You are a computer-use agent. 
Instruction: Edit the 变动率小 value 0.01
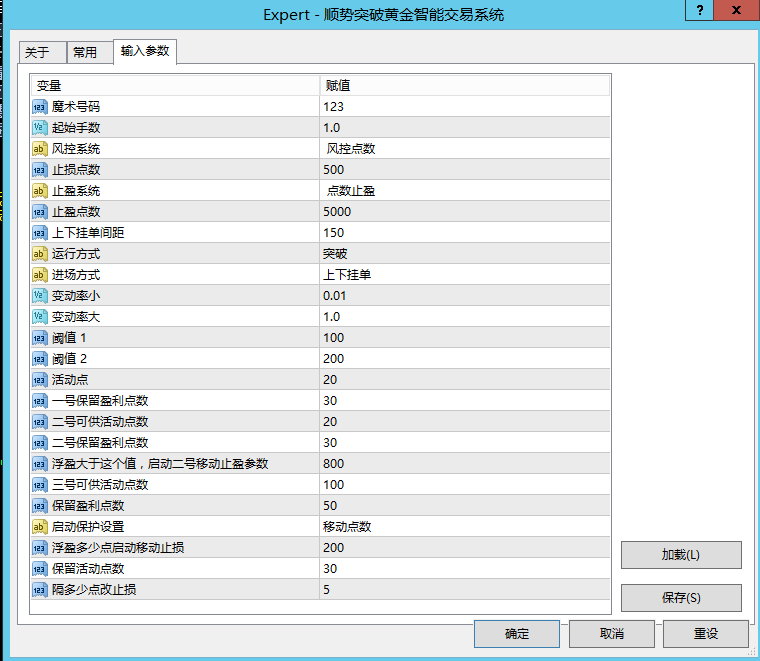tap(465, 296)
